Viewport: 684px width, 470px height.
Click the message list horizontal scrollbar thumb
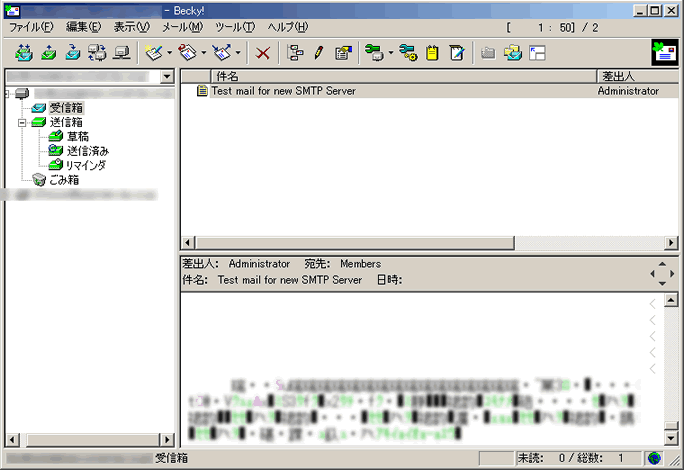coord(355,243)
